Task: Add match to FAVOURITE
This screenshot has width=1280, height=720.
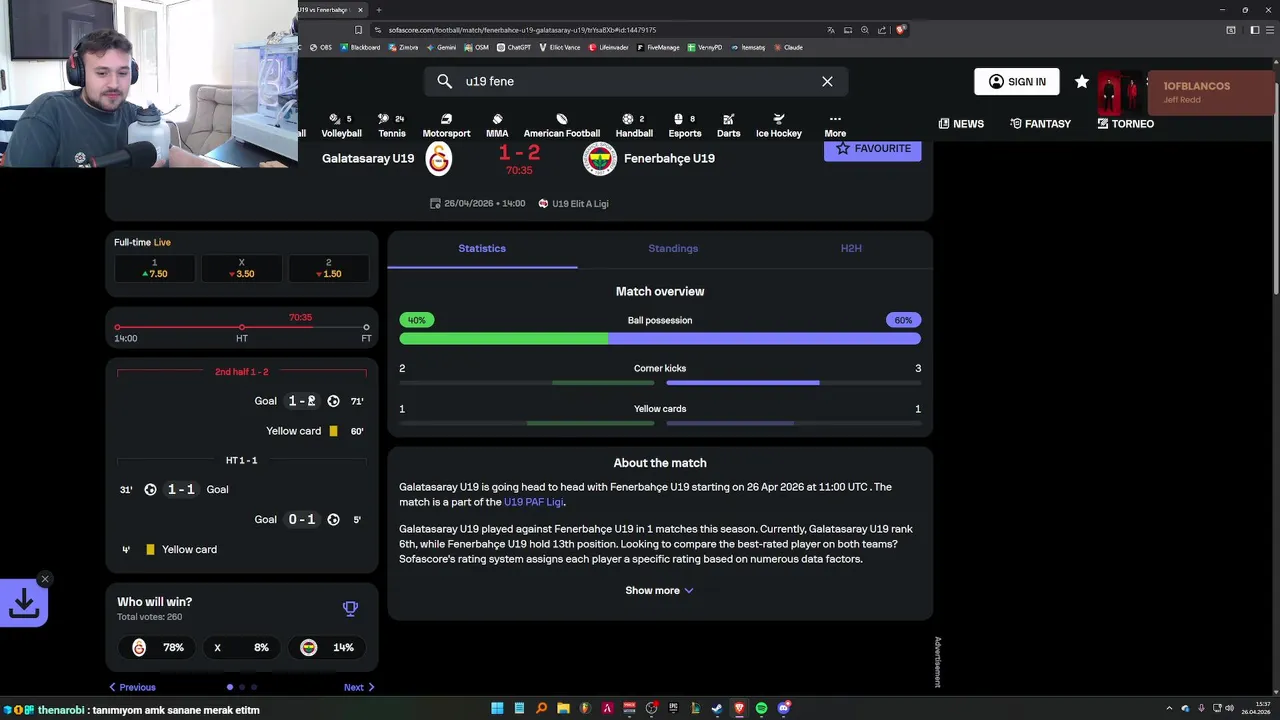Action: click(x=873, y=150)
